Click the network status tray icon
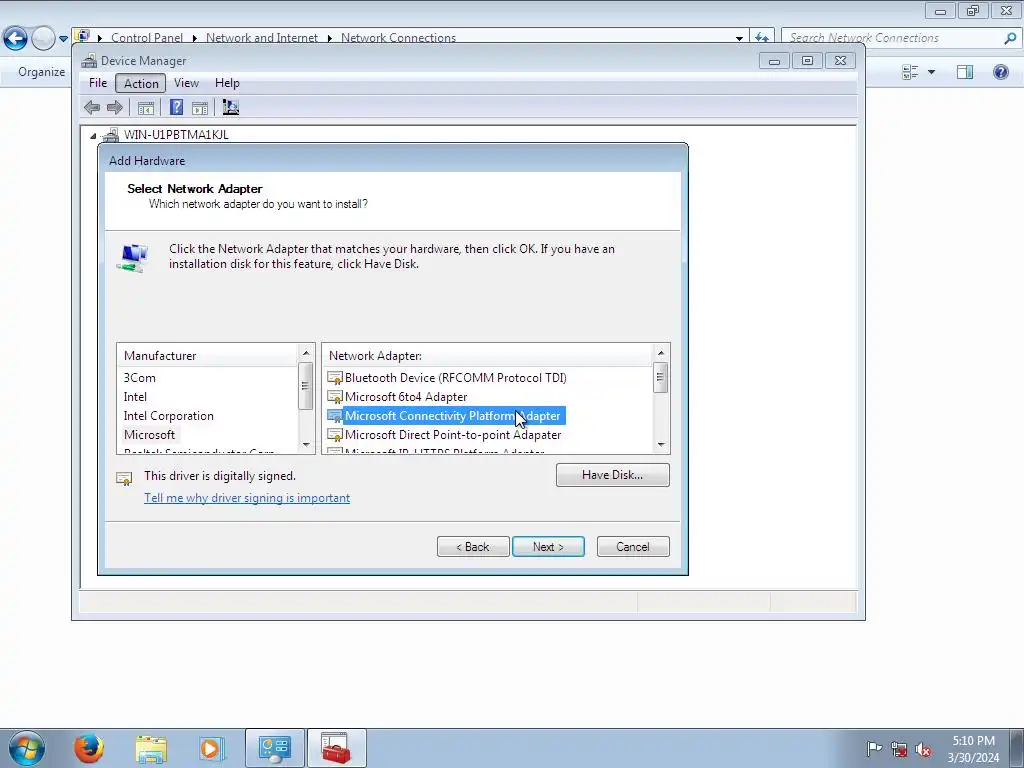Image resolution: width=1024 pixels, height=768 pixels. coord(899,749)
